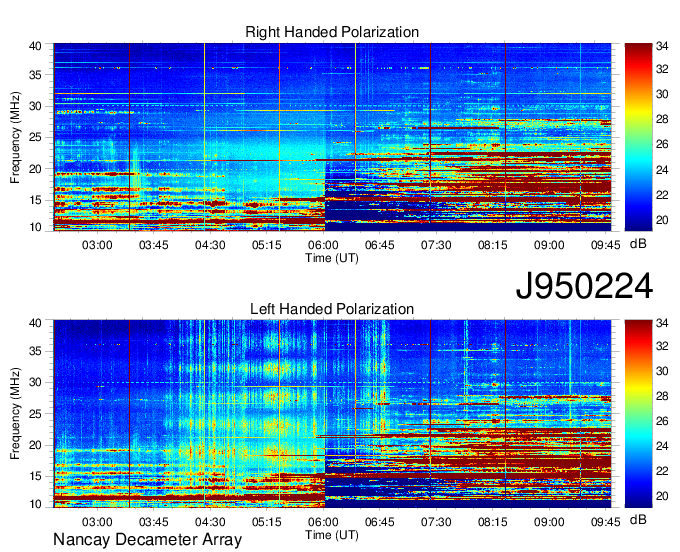The width and height of the screenshot is (680, 552).
Task: Select the "J950224" observation identifier text
Action: pos(584,286)
